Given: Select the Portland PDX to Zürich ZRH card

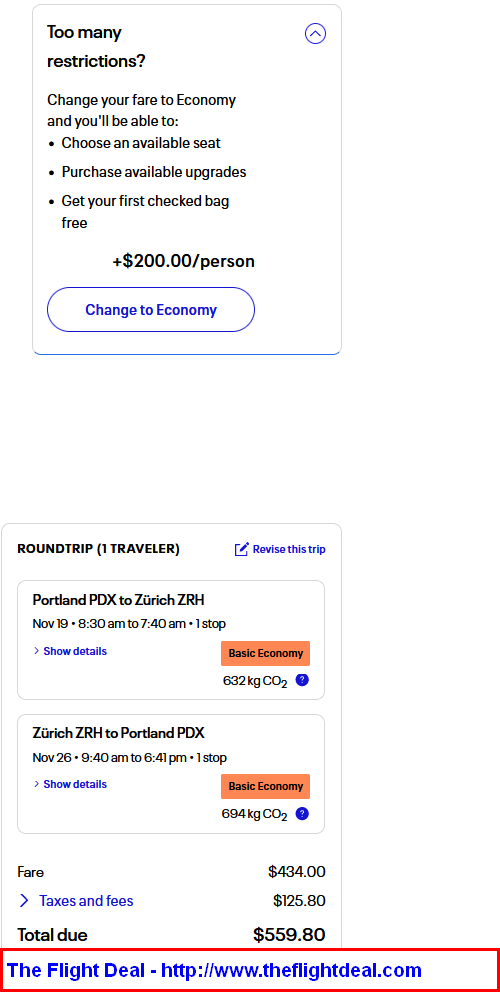Looking at the screenshot, I should (171, 640).
